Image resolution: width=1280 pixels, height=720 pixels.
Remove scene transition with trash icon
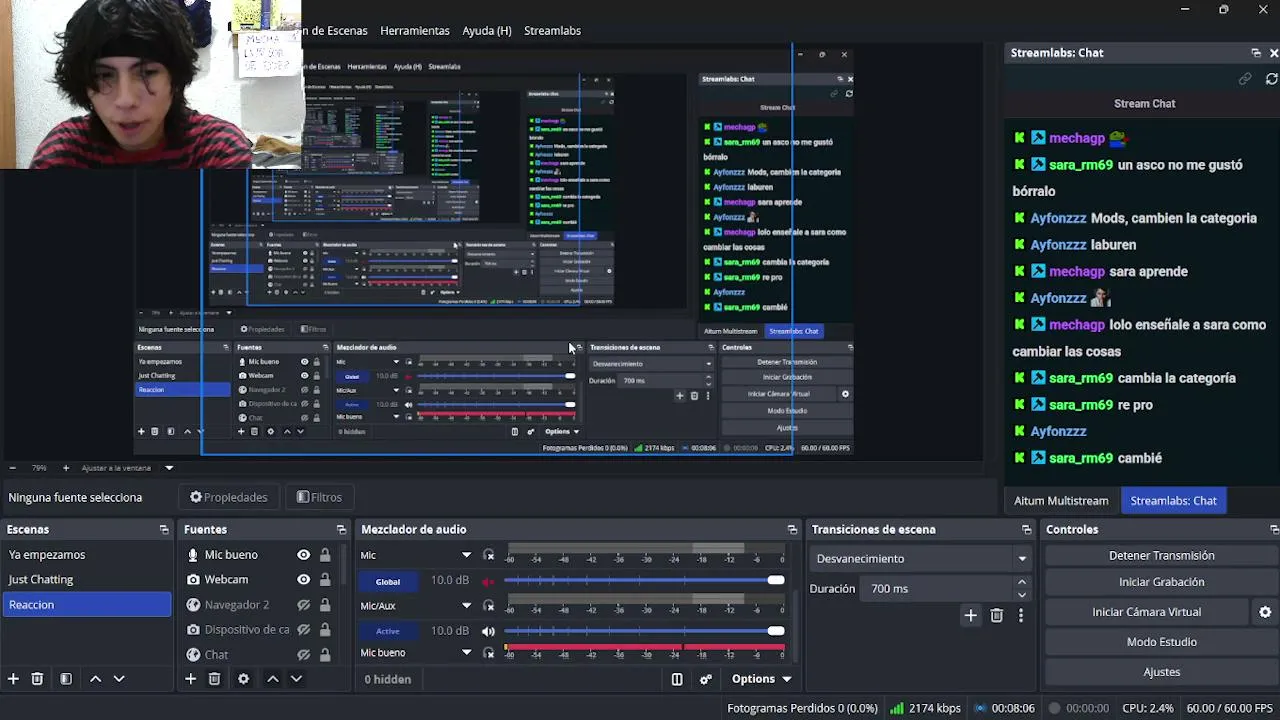pyautogui.click(x=996, y=616)
